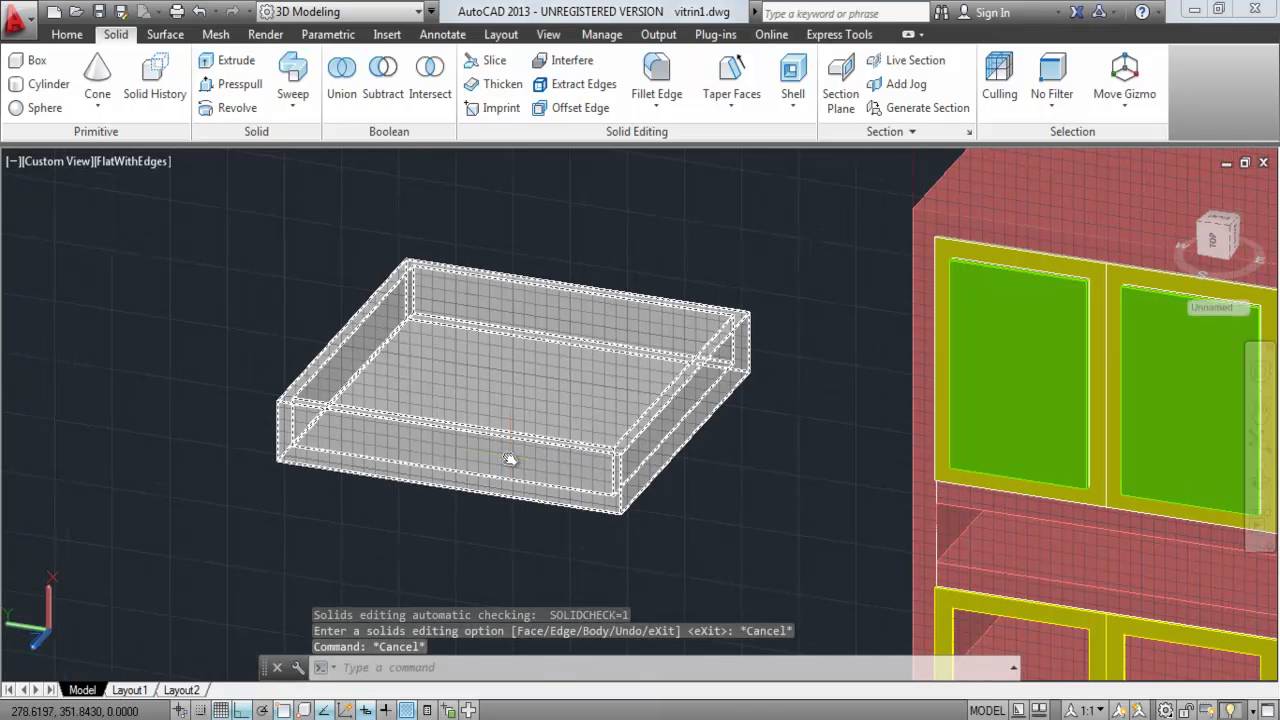Switch to the Surface ribbon tab
Image resolution: width=1280 pixels, height=720 pixels.
pyautogui.click(x=165, y=34)
